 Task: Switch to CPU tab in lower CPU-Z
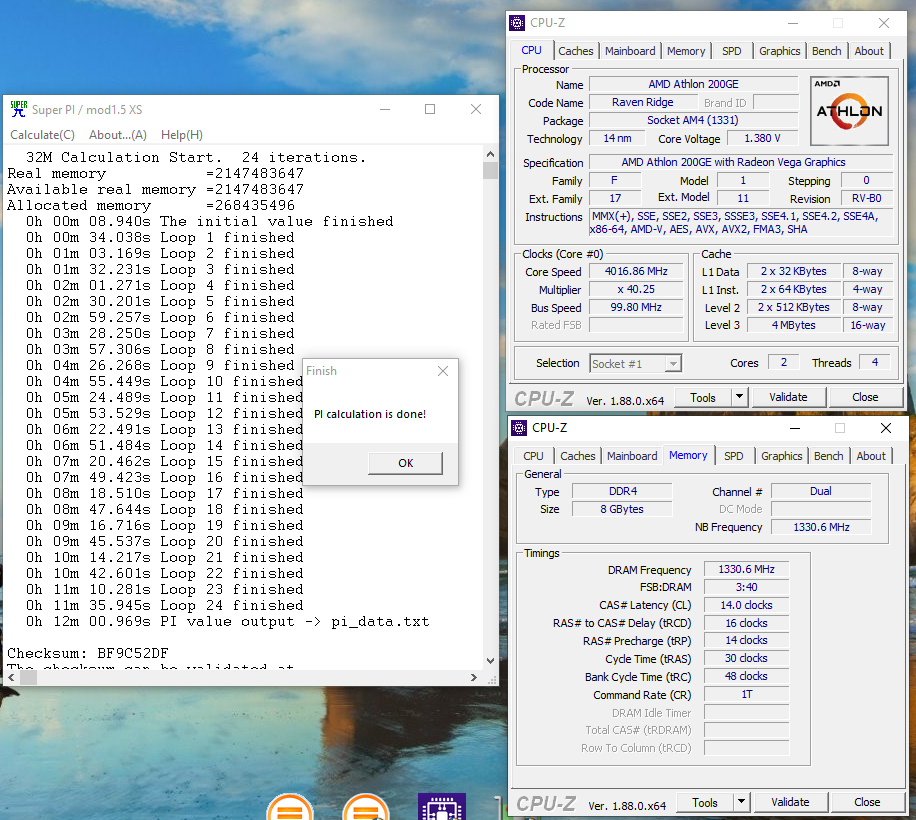tap(533, 456)
